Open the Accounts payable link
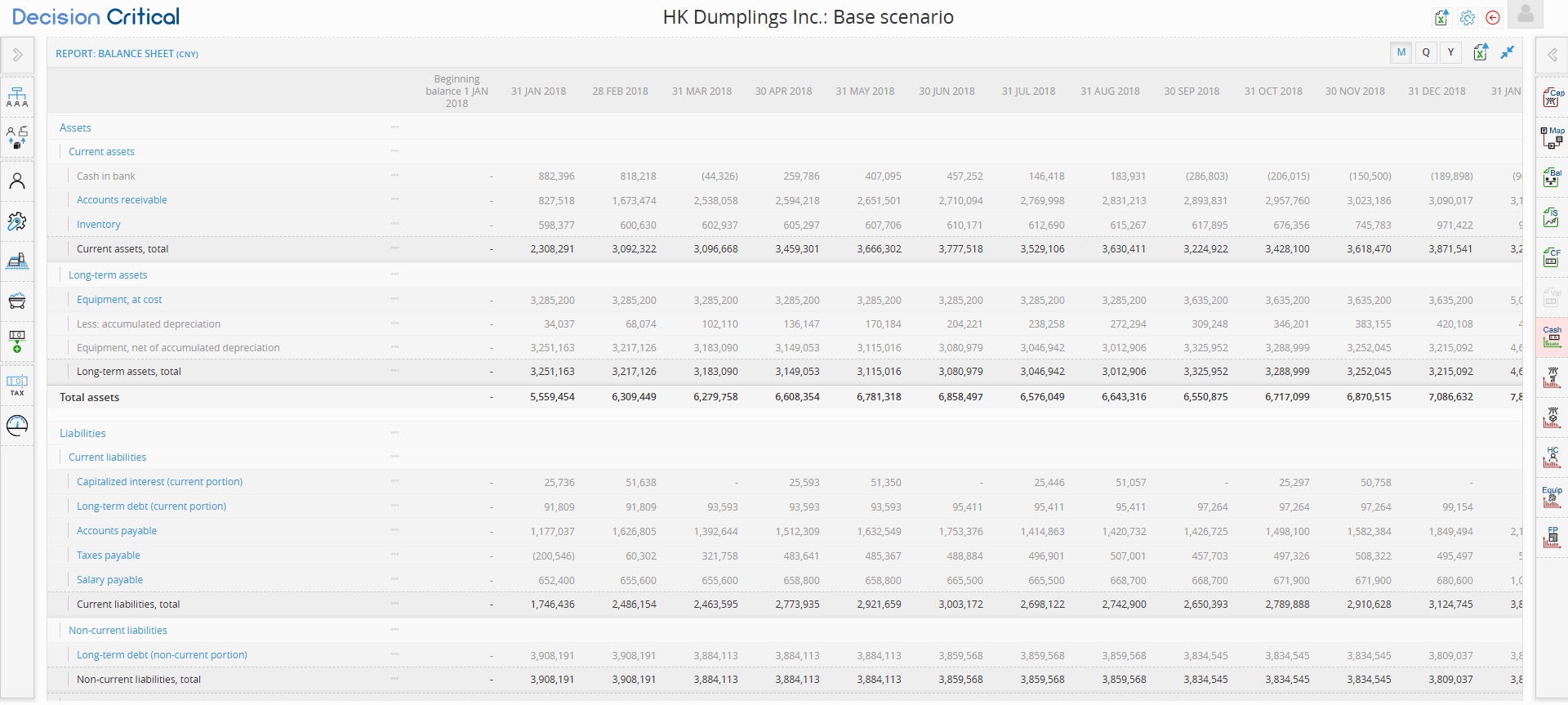This screenshot has height=705, width=1568. click(117, 530)
